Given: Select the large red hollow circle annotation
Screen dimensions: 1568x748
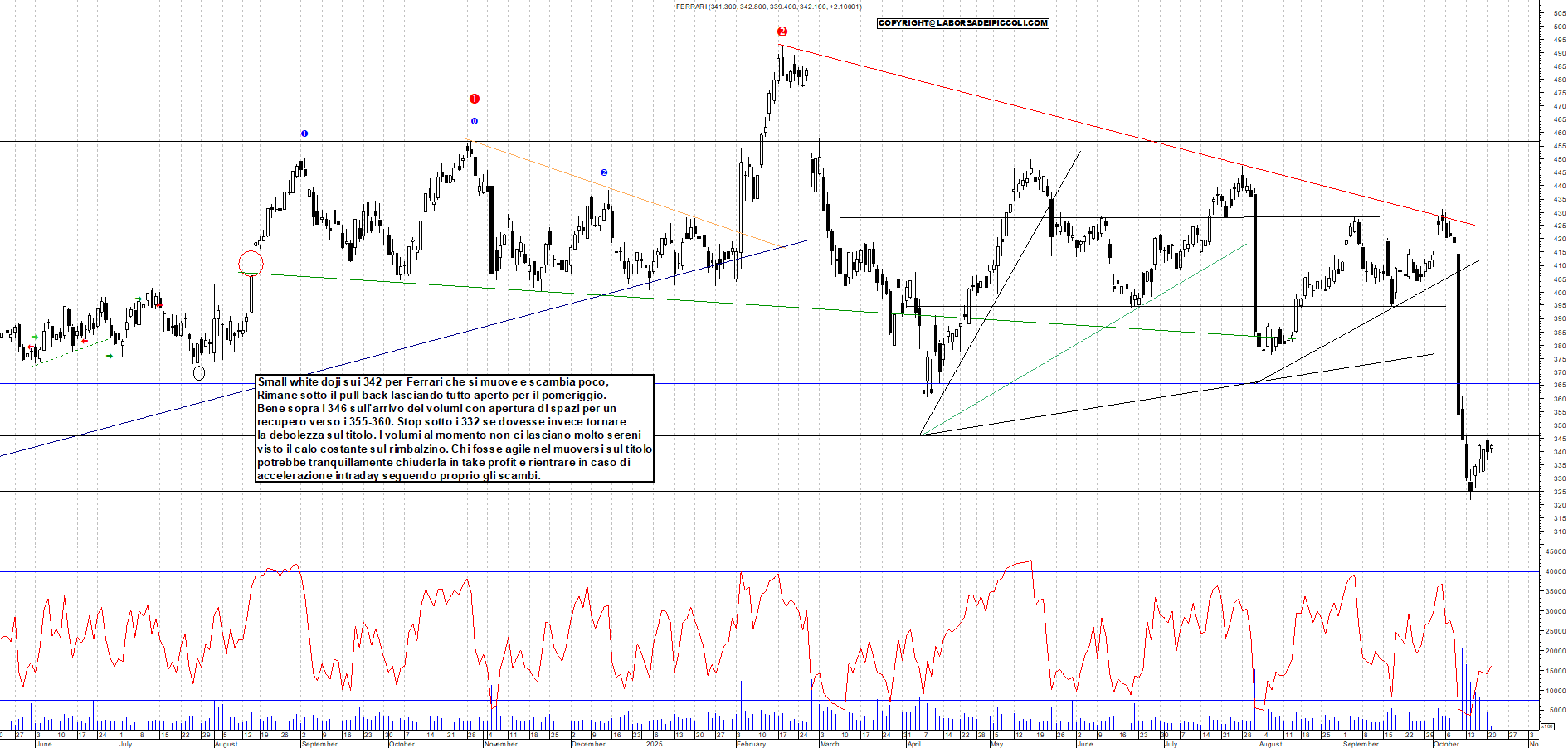Looking at the screenshot, I should [x=251, y=264].
